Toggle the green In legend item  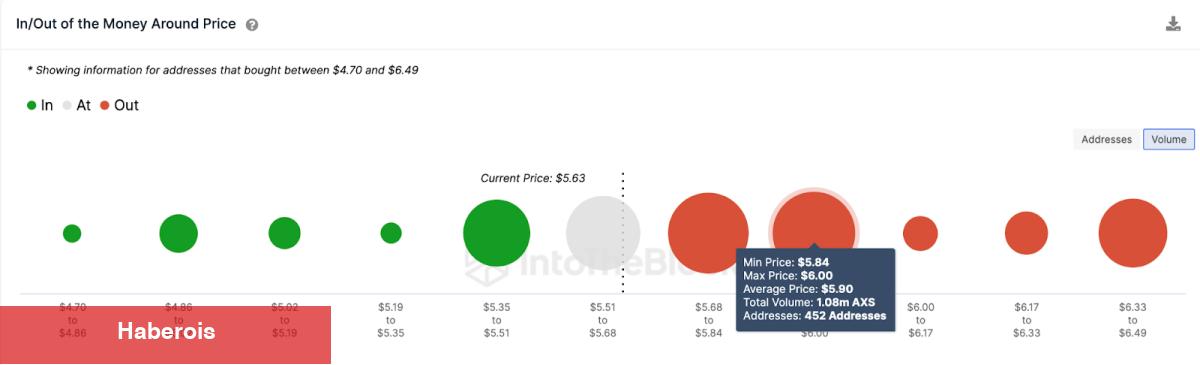click(40, 105)
